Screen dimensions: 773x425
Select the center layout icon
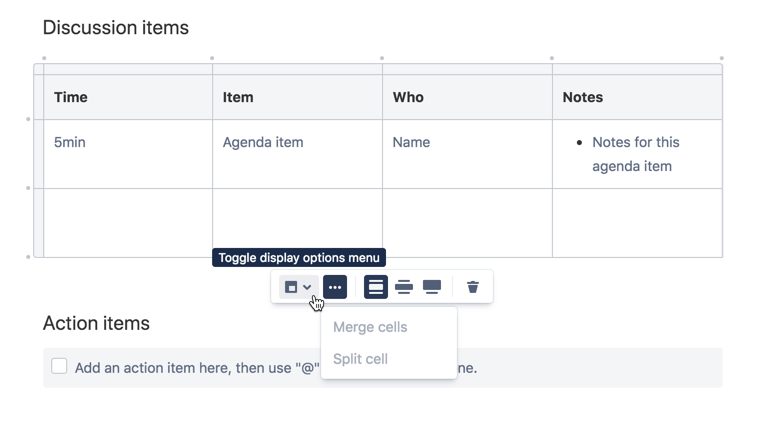(376, 287)
